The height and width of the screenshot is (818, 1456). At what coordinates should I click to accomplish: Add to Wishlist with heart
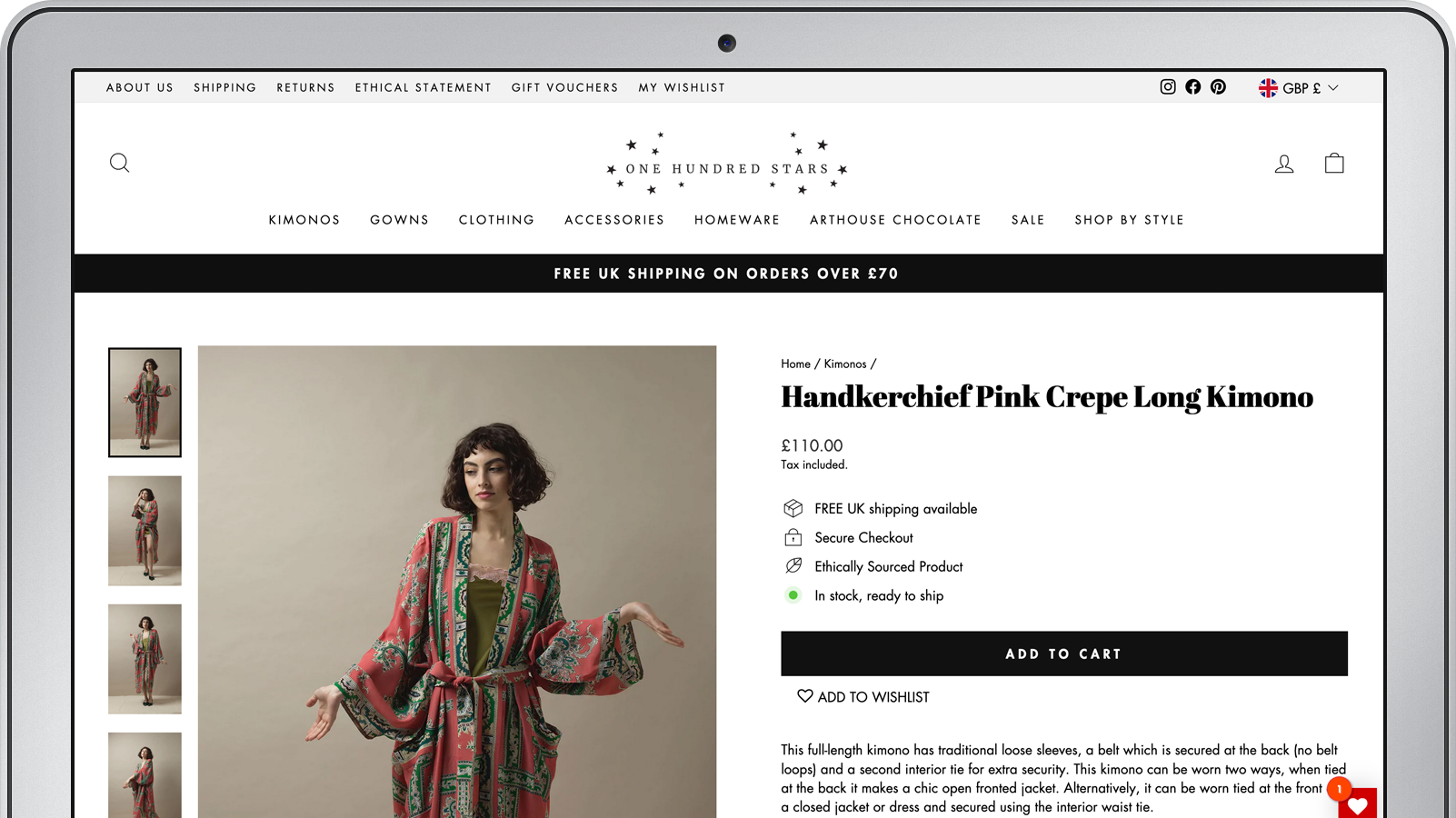[863, 697]
